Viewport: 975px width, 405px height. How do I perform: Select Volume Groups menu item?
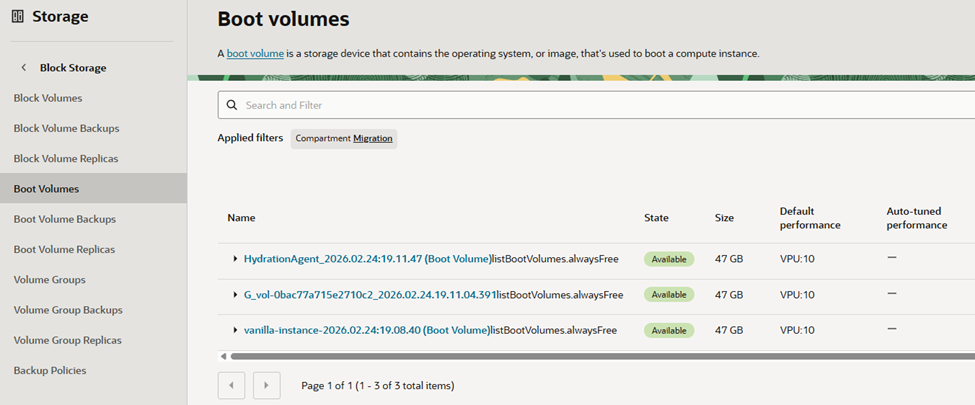(x=50, y=280)
